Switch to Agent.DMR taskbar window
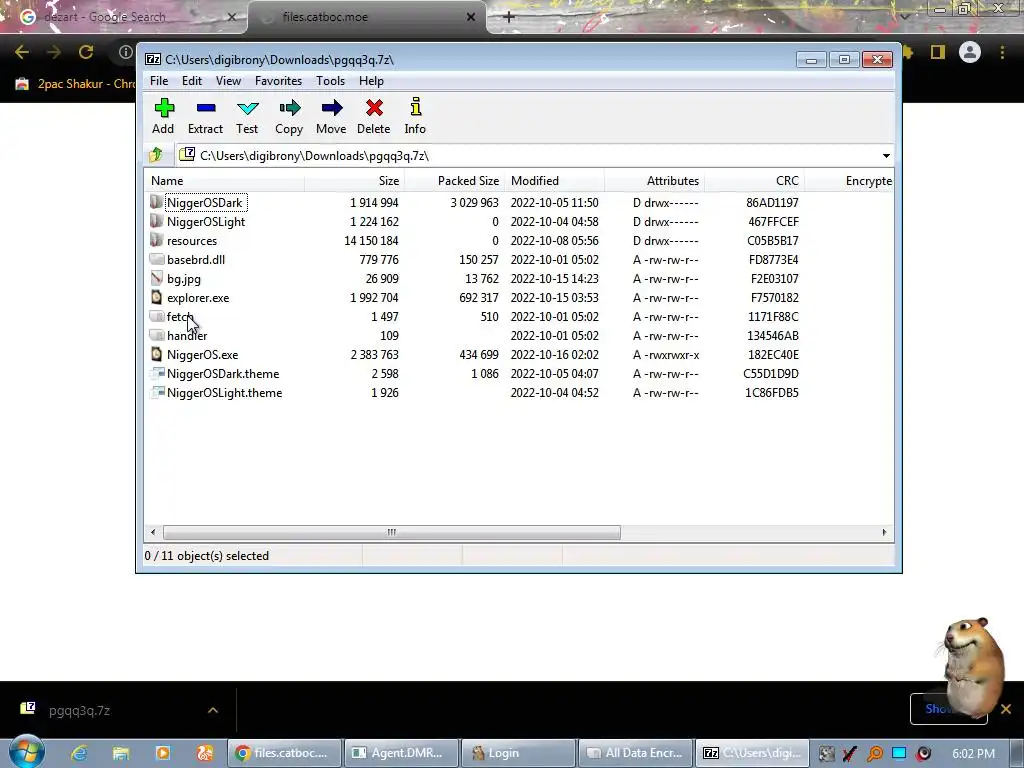Viewport: 1024px width, 768px height. [400, 753]
